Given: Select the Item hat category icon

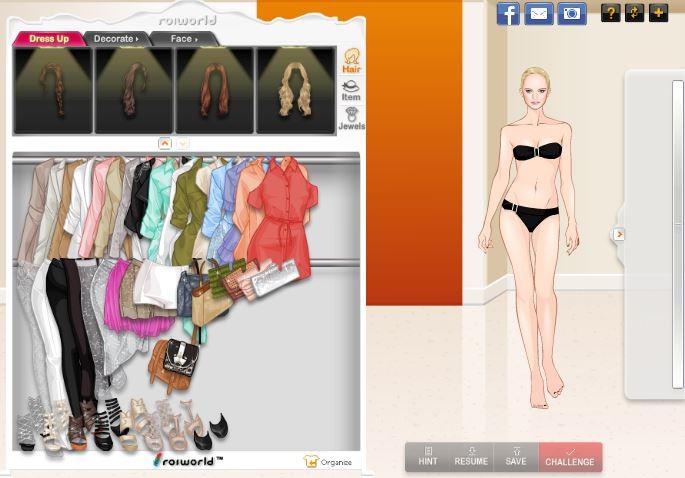Looking at the screenshot, I should pyautogui.click(x=351, y=90).
